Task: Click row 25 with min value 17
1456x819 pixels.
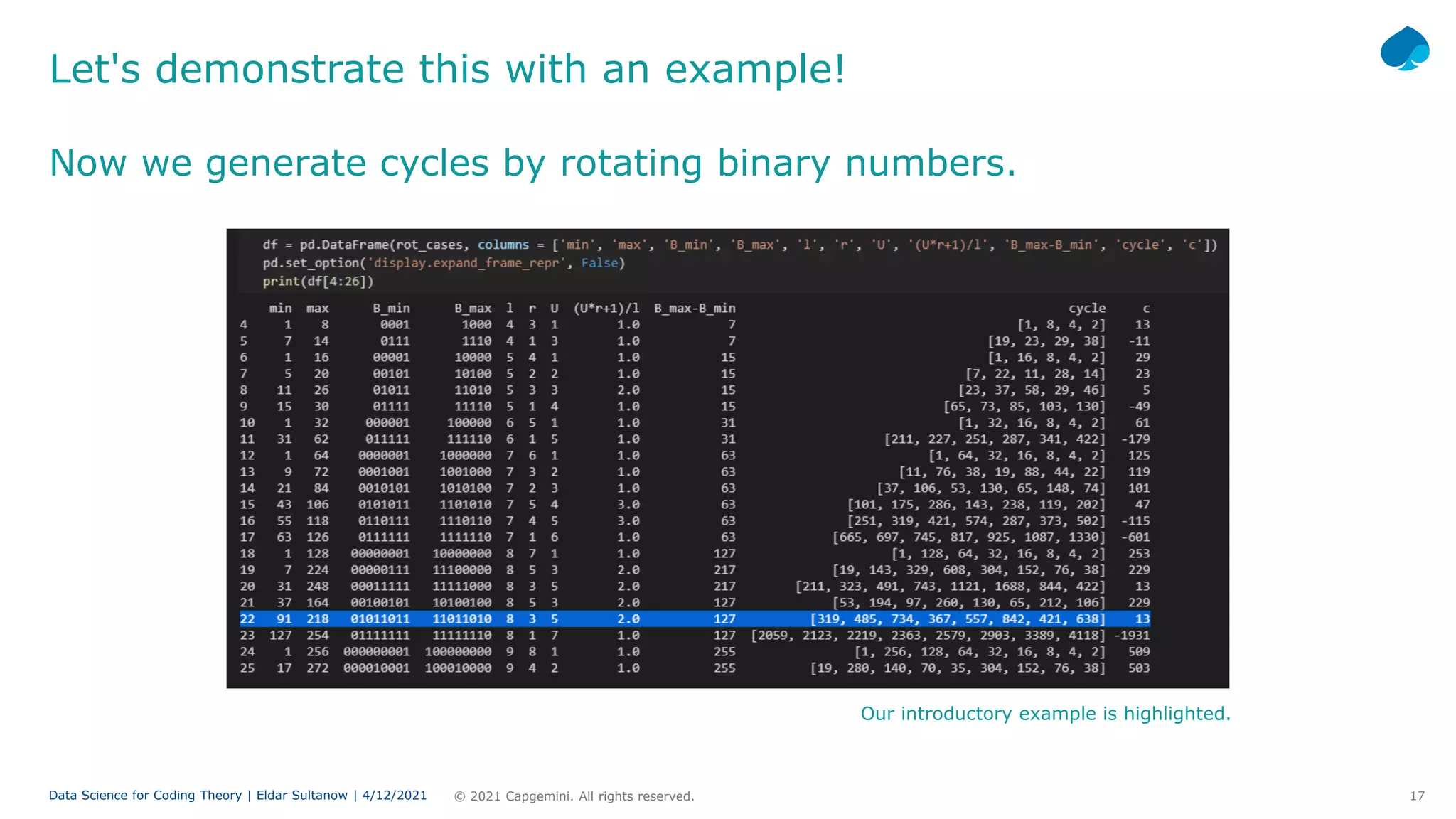Action: (694, 668)
